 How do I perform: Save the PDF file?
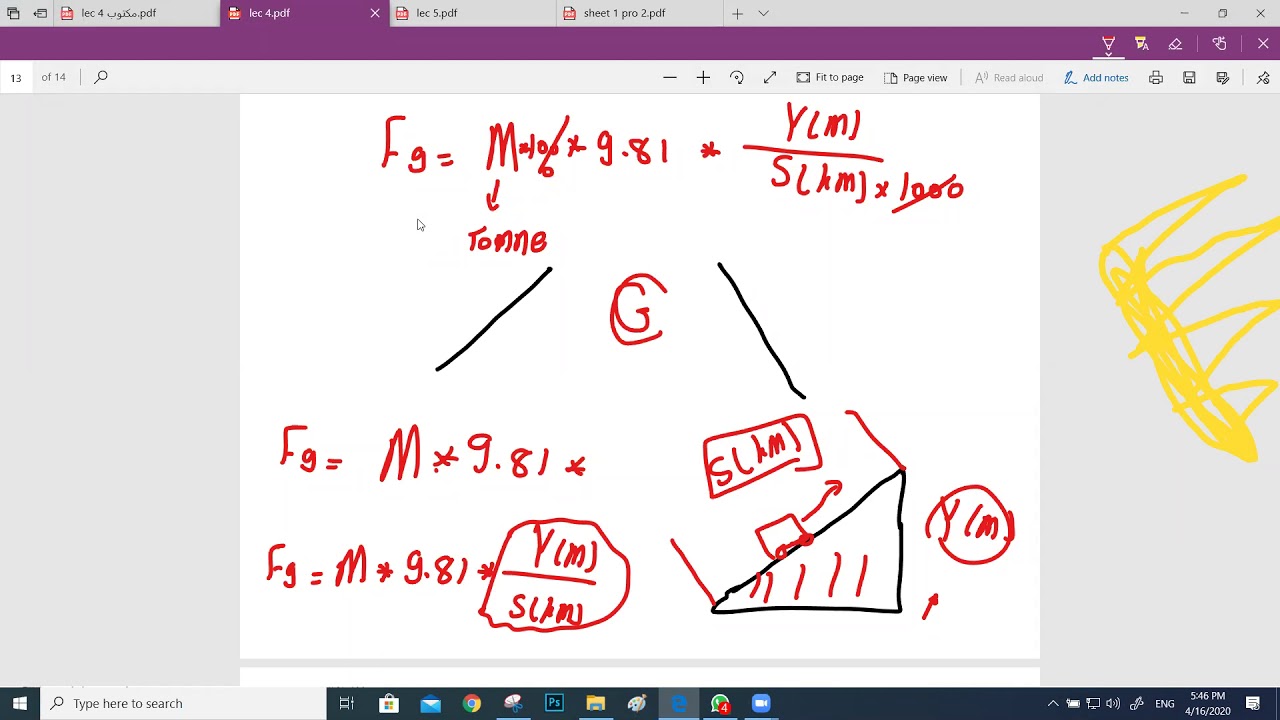(1189, 77)
